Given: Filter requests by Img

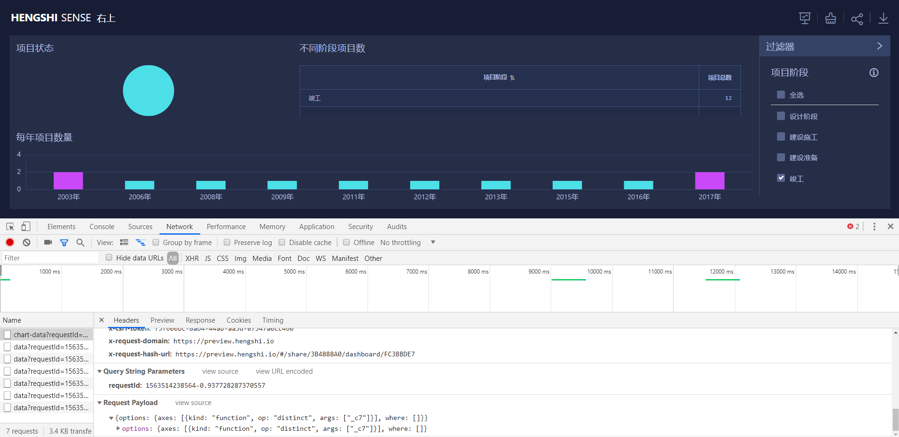Looking at the screenshot, I should 240,258.
